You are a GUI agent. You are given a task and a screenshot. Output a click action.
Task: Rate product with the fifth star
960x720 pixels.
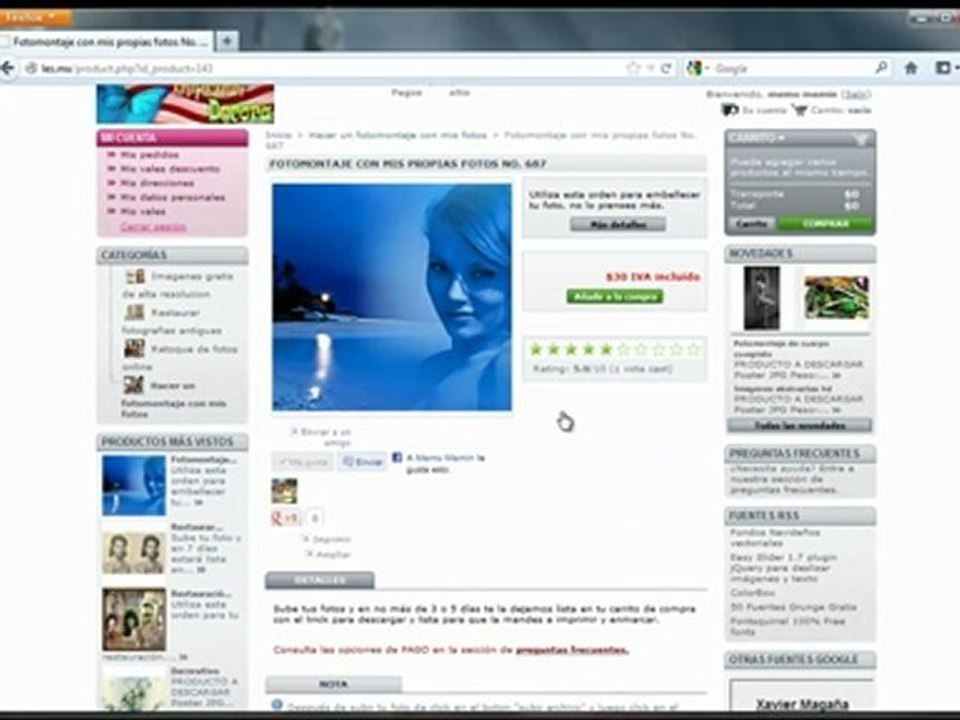[606, 350]
